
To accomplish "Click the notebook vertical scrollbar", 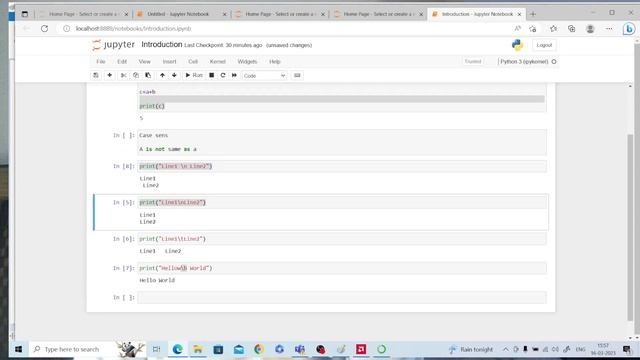I will point(630,227).
